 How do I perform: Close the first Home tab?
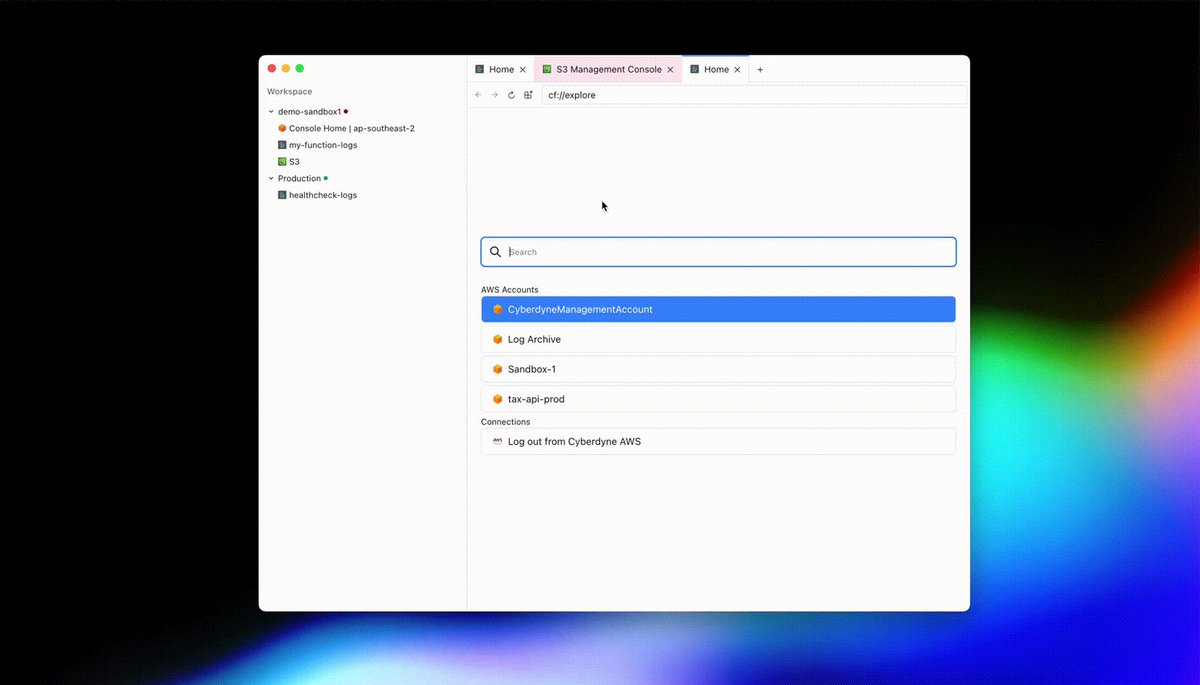click(523, 70)
